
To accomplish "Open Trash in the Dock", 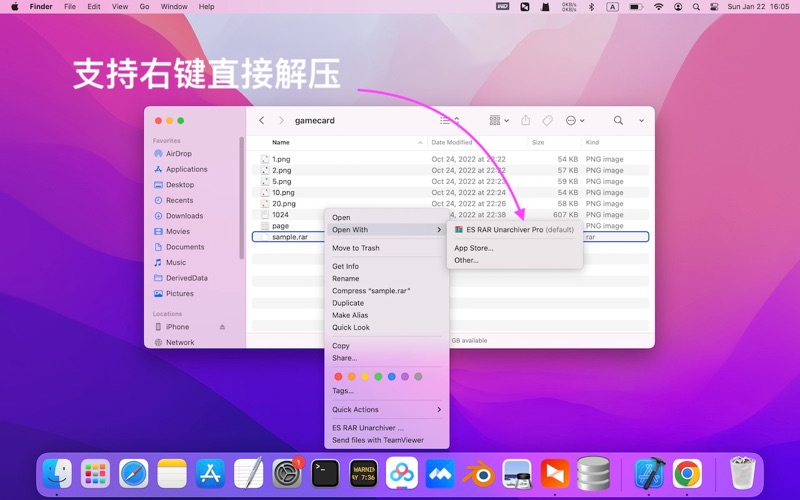I will [742, 473].
